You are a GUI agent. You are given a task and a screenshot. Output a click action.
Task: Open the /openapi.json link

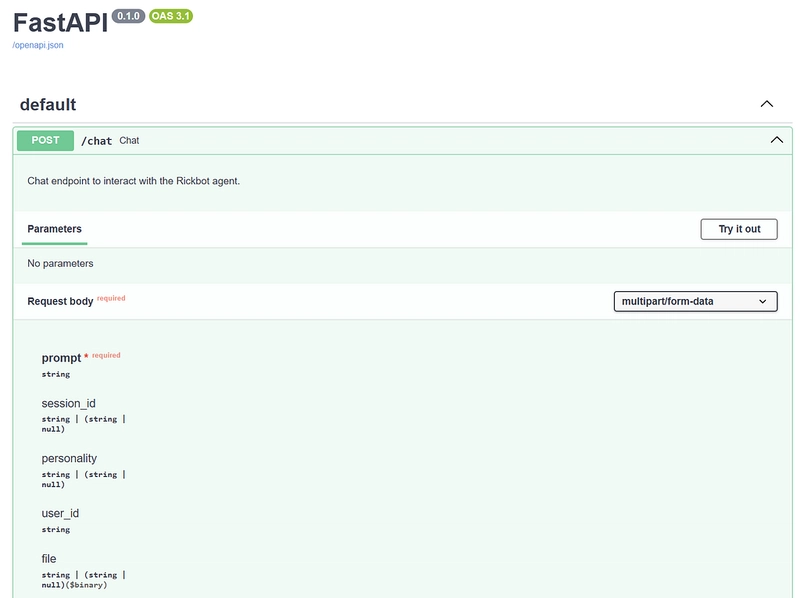38,45
